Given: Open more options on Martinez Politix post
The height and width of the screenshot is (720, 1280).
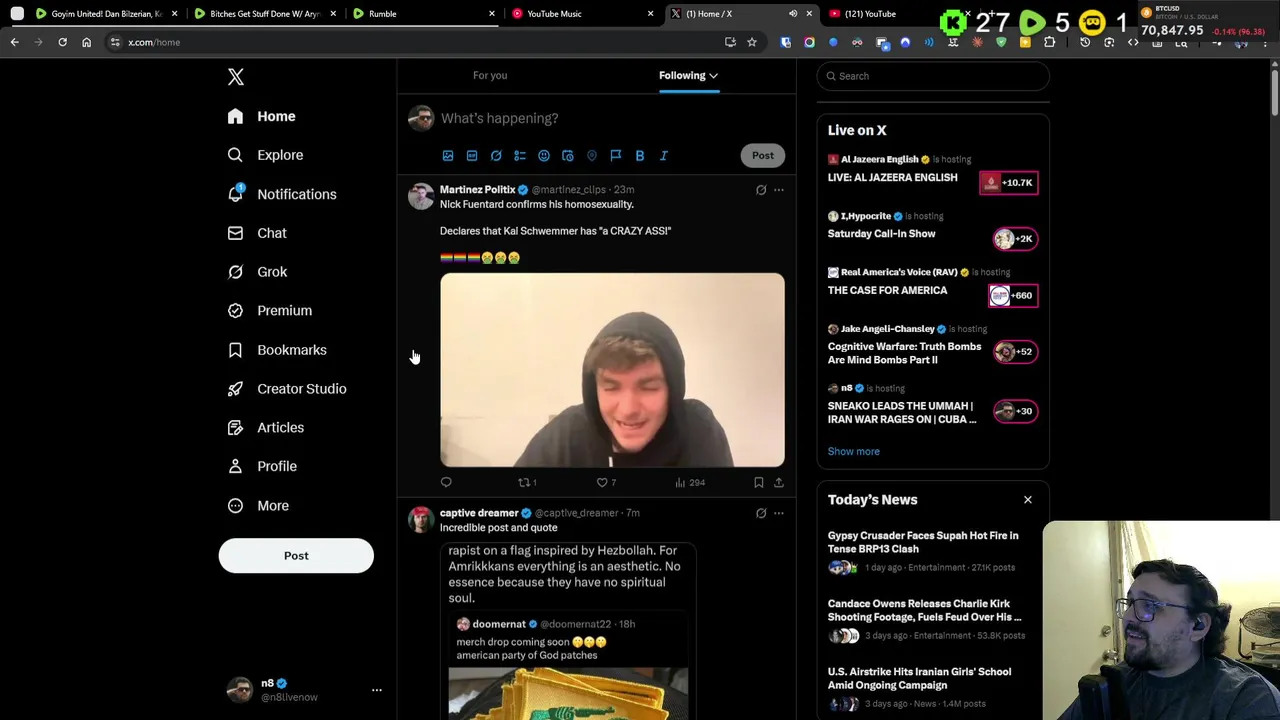Looking at the screenshot, I should (779, 190).
